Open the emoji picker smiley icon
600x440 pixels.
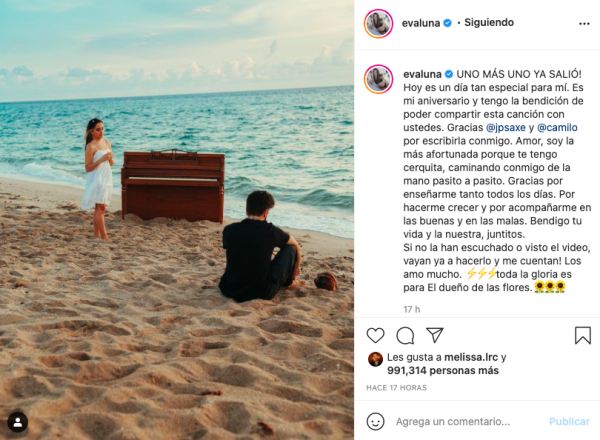coord(375,421)
